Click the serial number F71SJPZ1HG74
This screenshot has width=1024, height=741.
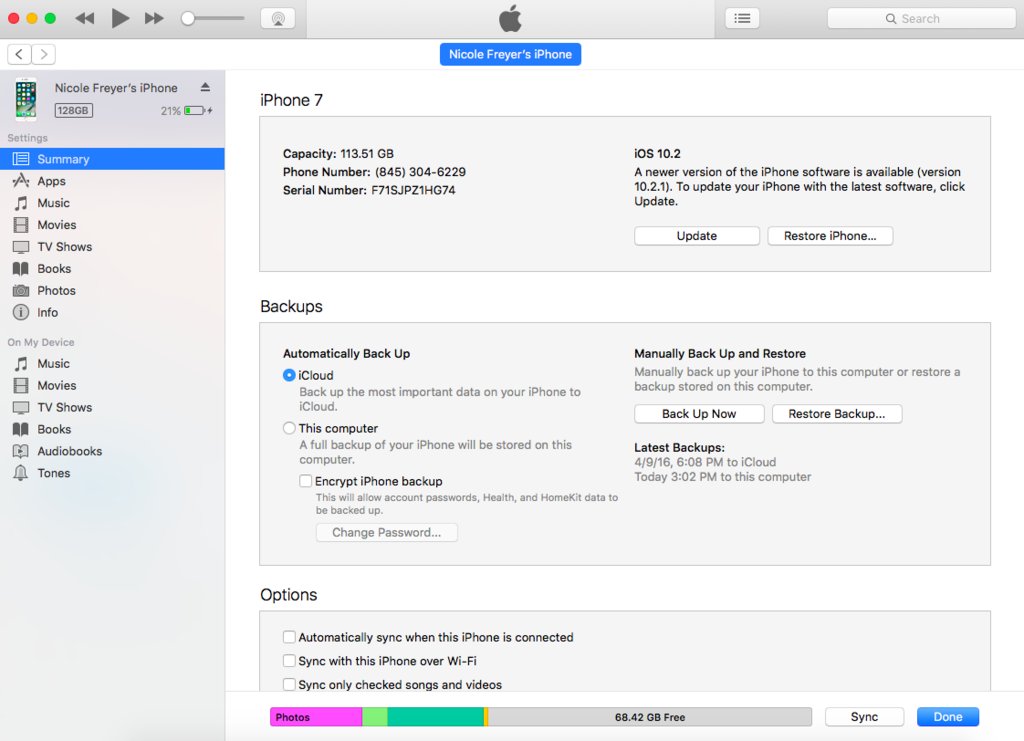pyautogui.click(x=413, y=190)
